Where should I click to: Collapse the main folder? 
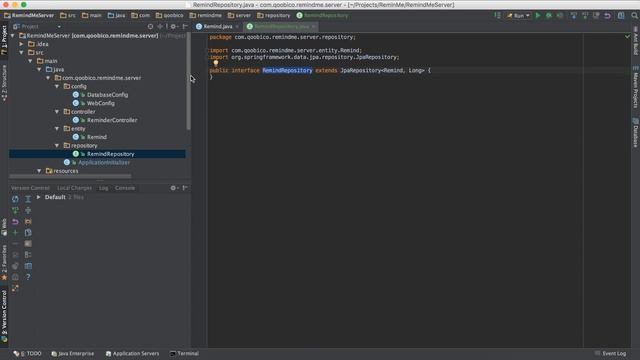pos(31,61)
